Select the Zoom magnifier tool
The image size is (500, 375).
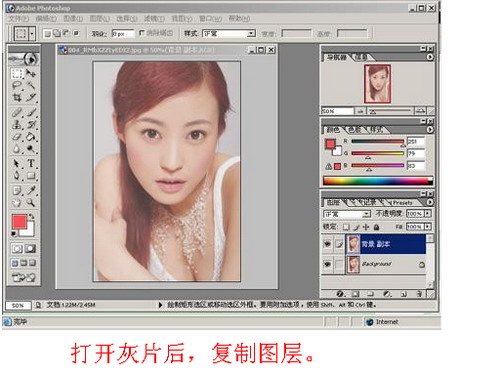pyautogui.click(x=31, y=202)
